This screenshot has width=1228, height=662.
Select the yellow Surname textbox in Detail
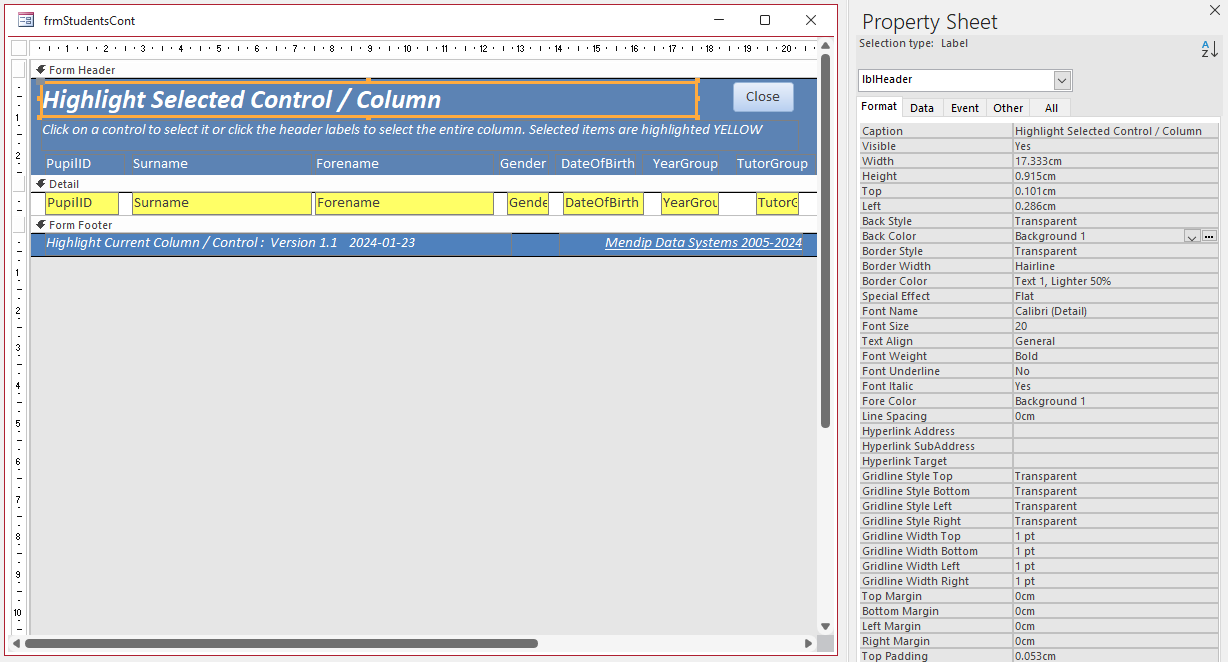222,203
